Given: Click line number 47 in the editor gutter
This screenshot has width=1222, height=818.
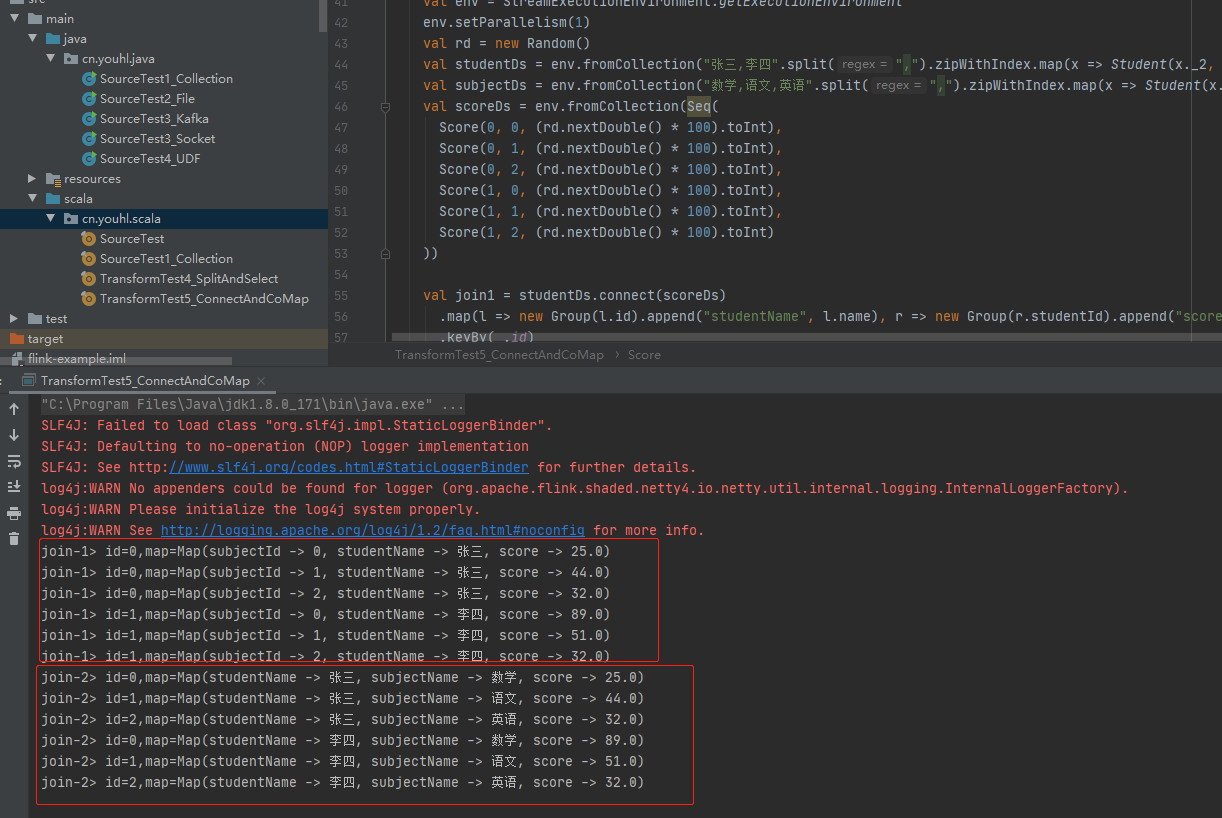Looking at the screenshot, I should [x=341, y=127].
